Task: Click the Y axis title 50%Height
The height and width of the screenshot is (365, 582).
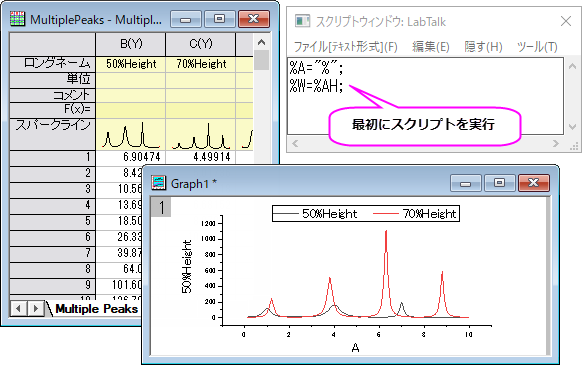Action: pyautogui.click(x=187, y=266)
